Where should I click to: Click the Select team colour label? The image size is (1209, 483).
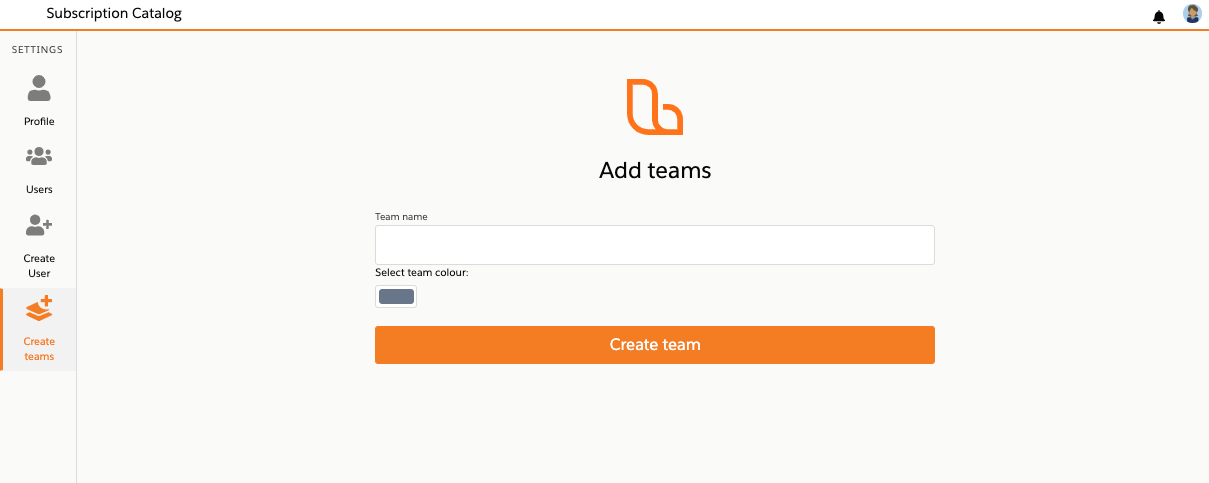(422, 272)
